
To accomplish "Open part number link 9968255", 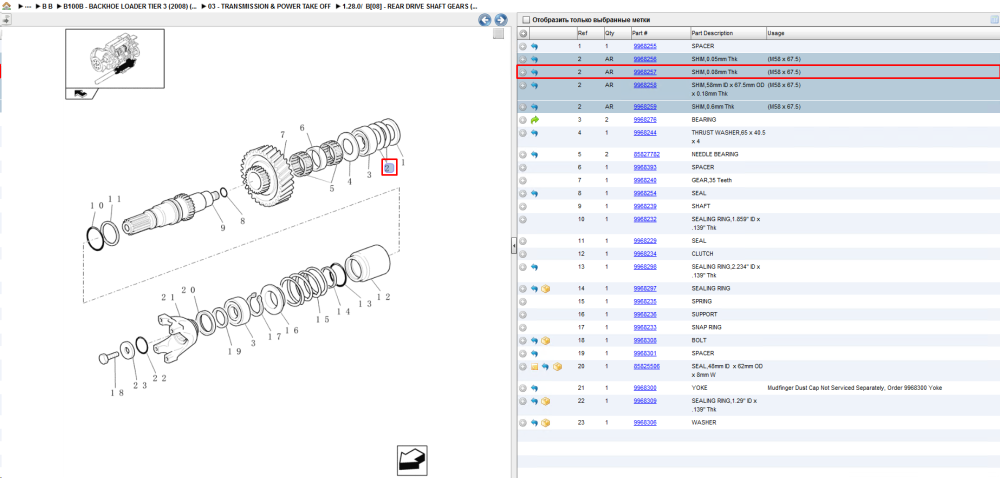I will [x=644, y=47].
